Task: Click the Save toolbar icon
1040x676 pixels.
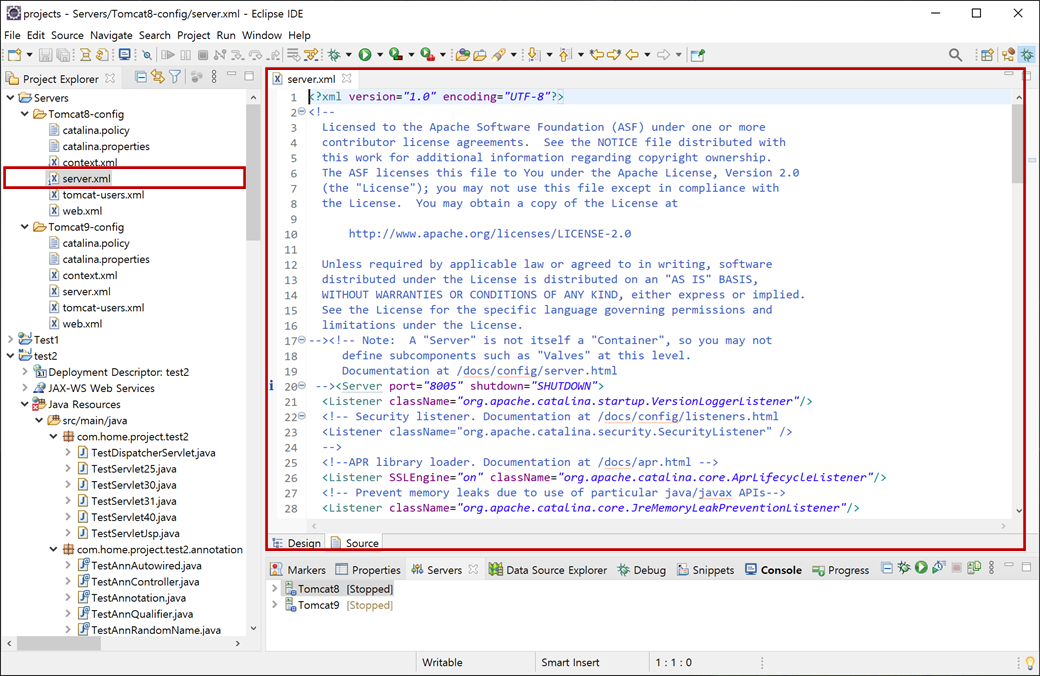Action: (45, 55)
